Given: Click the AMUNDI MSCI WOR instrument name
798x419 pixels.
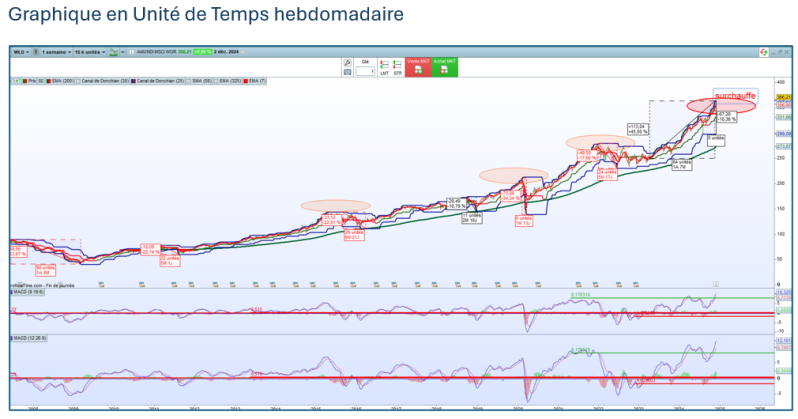Looking at the screenshot, I should [156, 52].
